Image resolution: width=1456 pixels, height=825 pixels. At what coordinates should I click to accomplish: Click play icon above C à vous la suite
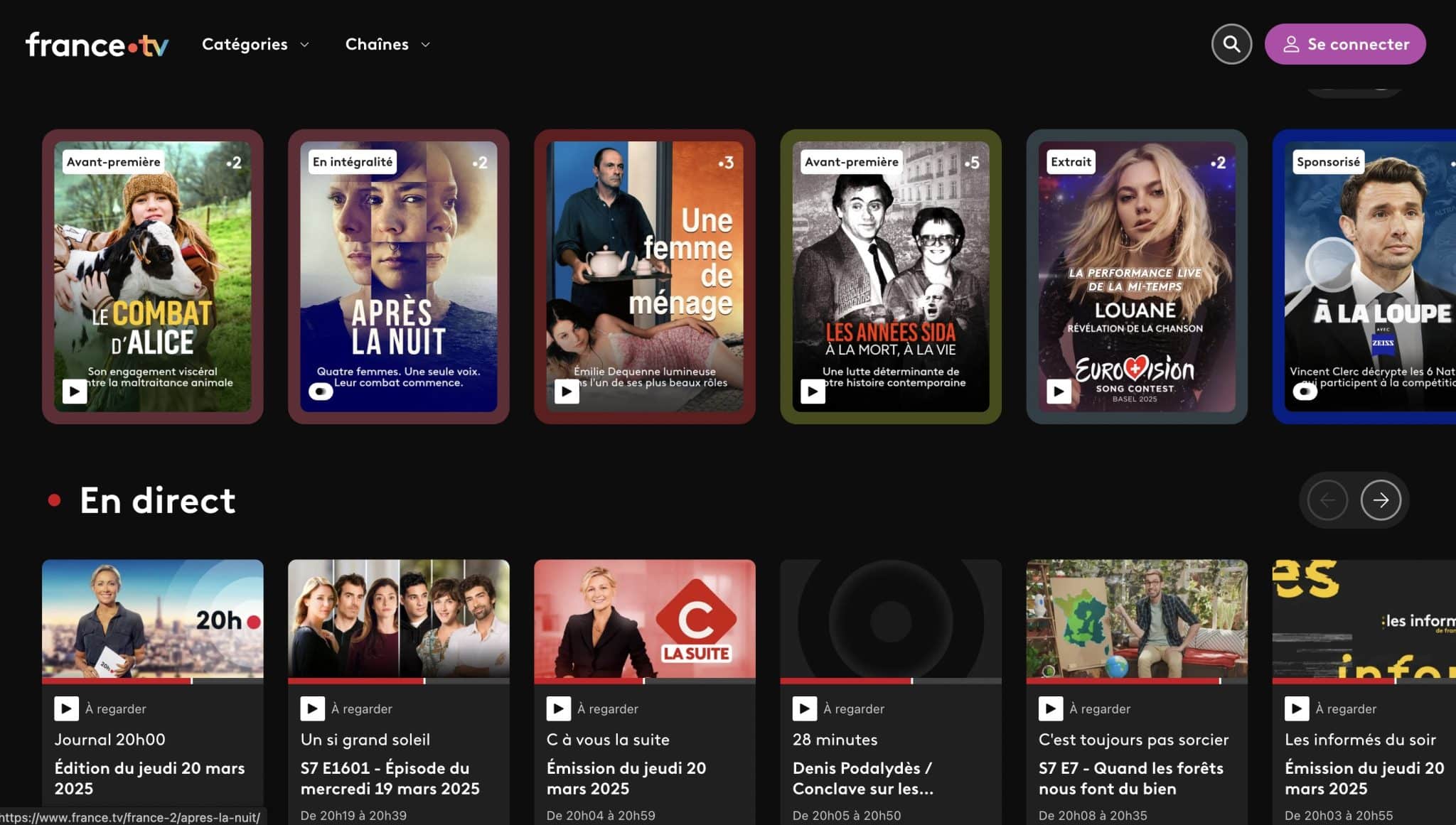pos(558,708)
